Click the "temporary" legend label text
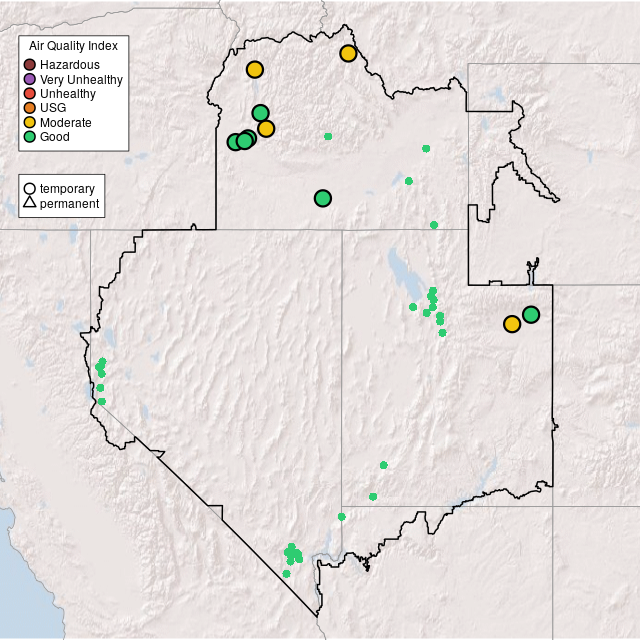The height and width of the screenshot is (640, 640). pos(67,189)
